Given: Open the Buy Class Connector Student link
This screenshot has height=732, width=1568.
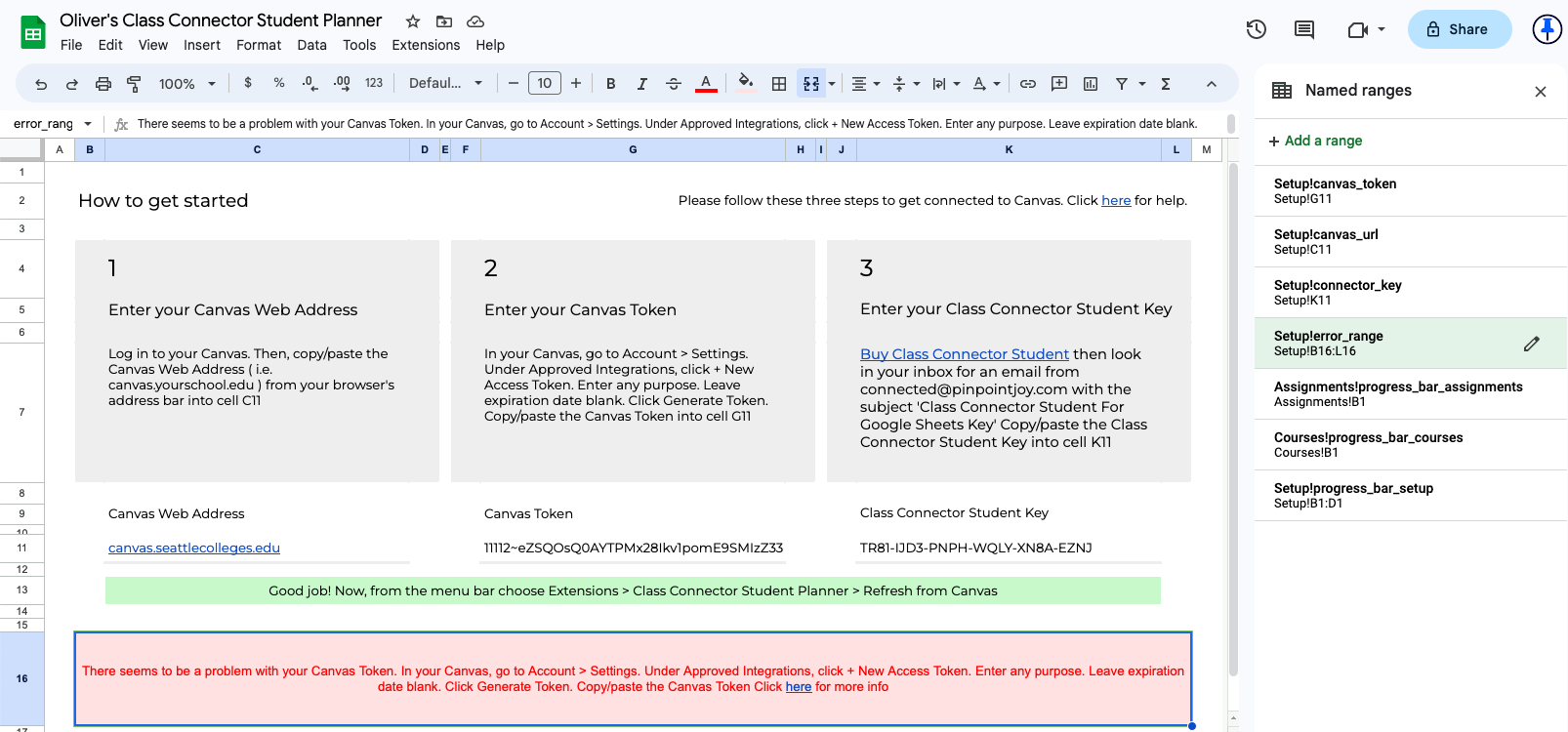Looking at the screenshot, I should click(965, 354).
